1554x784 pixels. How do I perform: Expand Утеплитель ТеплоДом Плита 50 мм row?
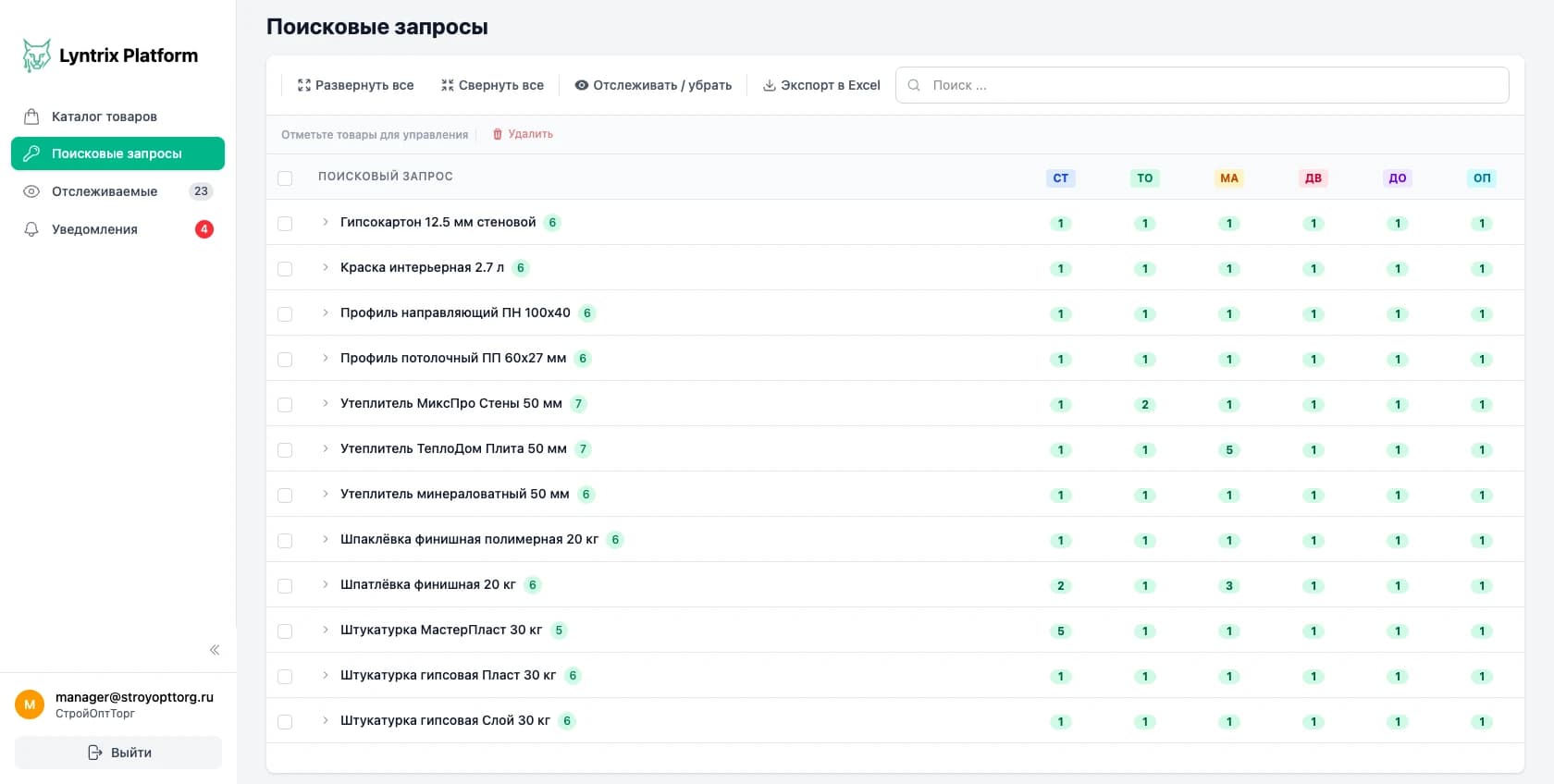[x=326, y=448]
